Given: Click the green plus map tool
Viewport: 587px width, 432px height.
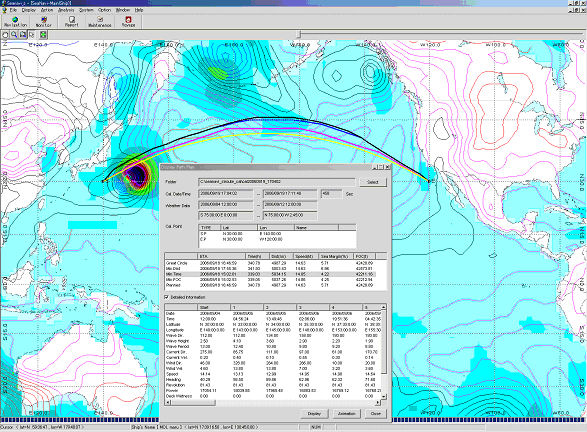Looking at the screenshot, I should pyautogui.click(x=43, y=35).
